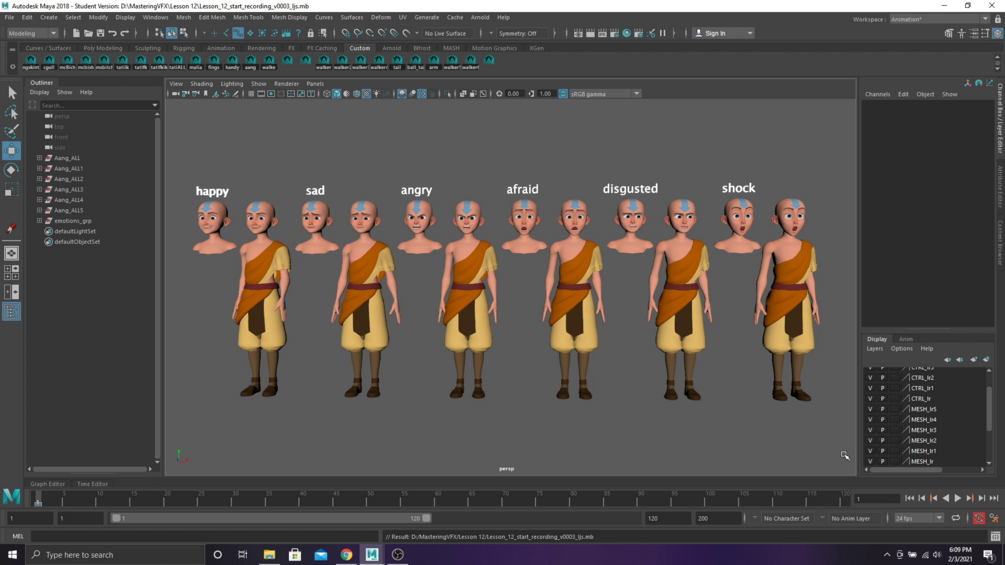1005x565 pixels.
Task: Open the Outliner search filter dropdown arrow
Action: pyautogui.click(x=154, y=106)
